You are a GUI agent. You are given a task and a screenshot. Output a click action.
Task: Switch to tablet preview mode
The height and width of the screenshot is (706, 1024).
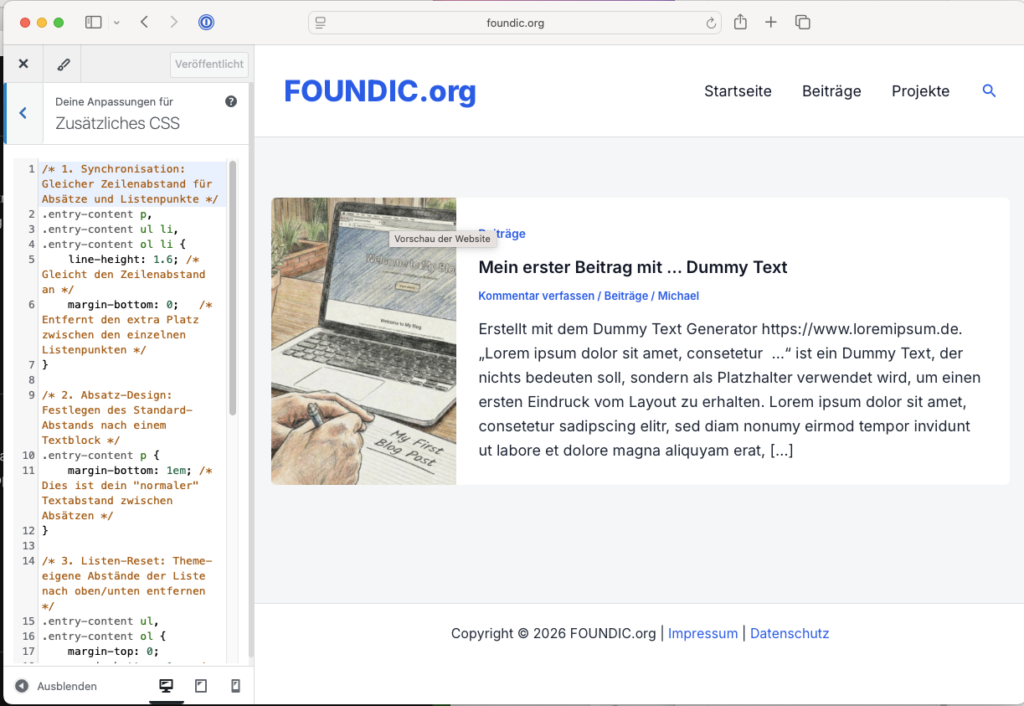(x=200, y=686)
